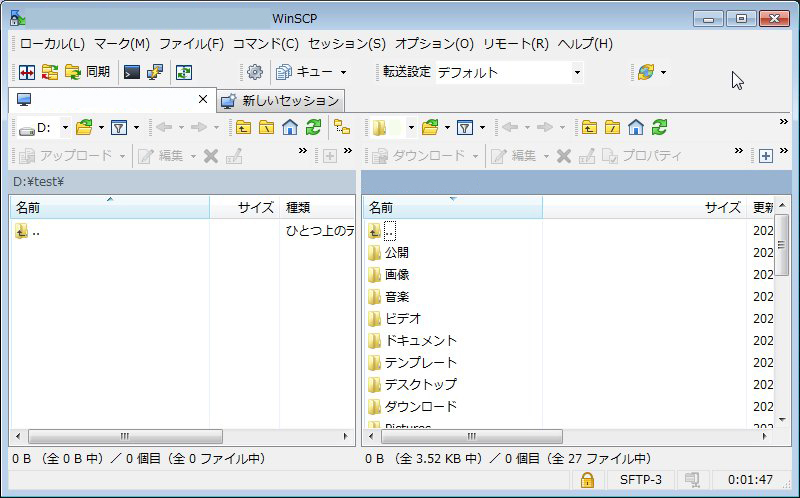Click the local open directory folder icon

(84, 128)
